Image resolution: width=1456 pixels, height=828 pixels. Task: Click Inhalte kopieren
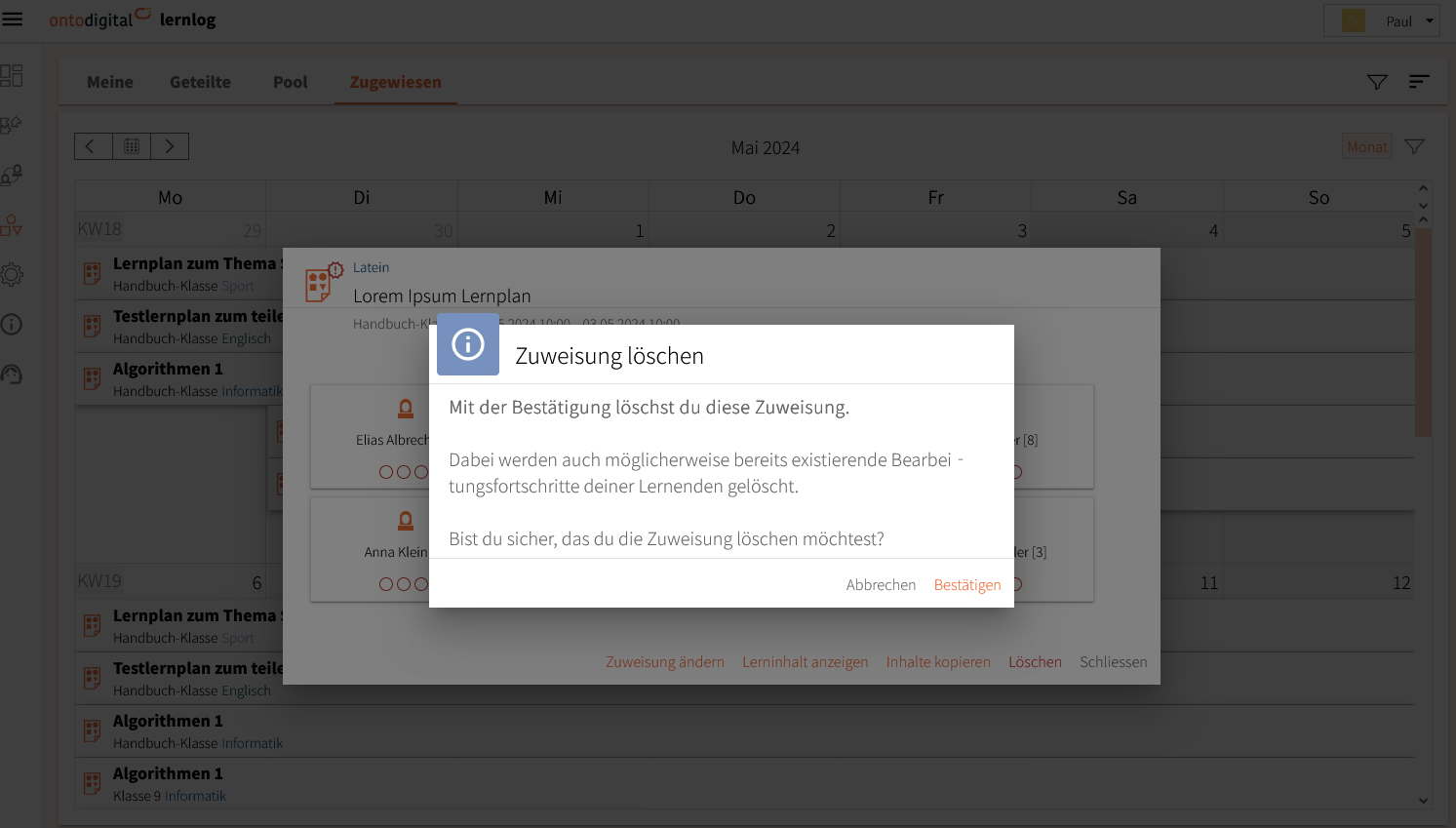coord(938,662)
